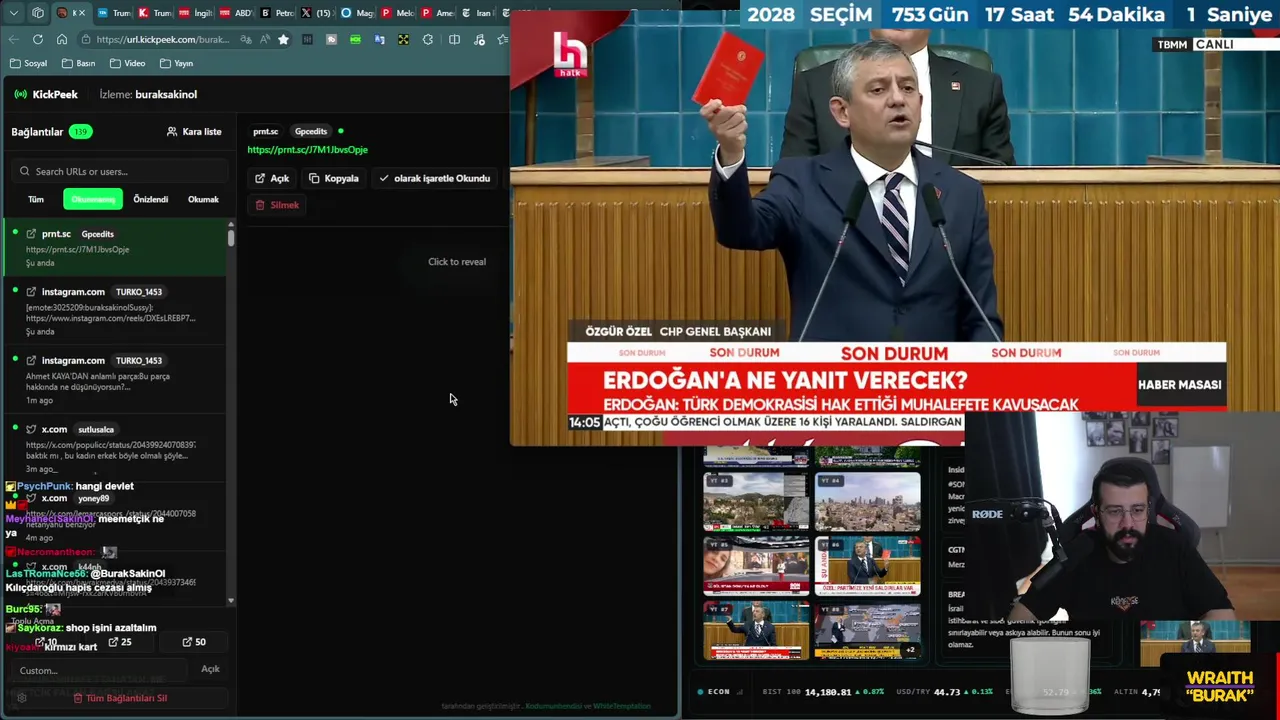Bulk open 50 links button

pos(194,642)
